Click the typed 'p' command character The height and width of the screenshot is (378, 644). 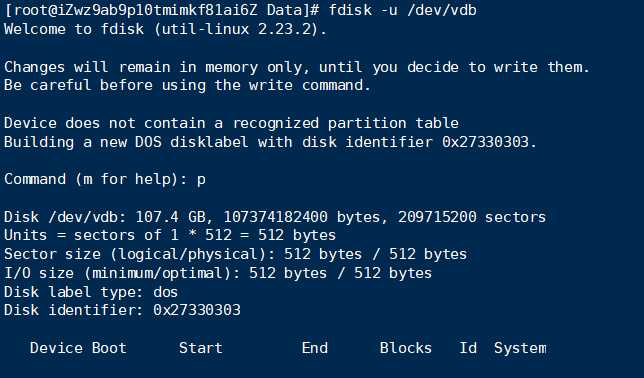(201, 181)
